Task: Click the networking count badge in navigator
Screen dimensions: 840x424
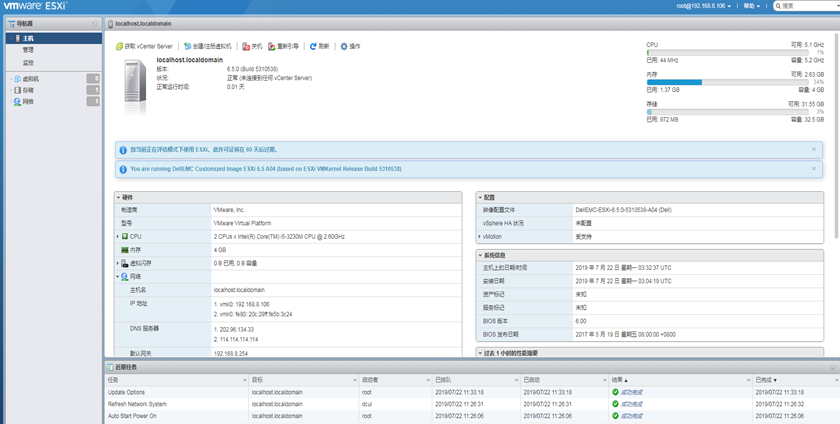Action: [93, 101]
